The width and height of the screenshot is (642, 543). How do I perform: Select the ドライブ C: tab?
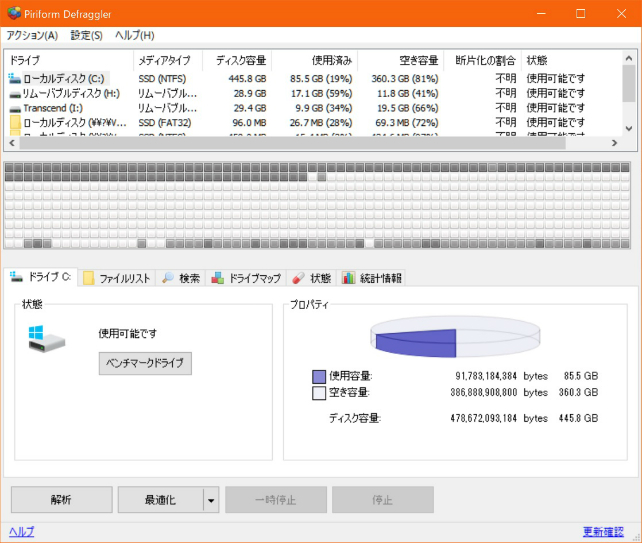pos(41,277)
